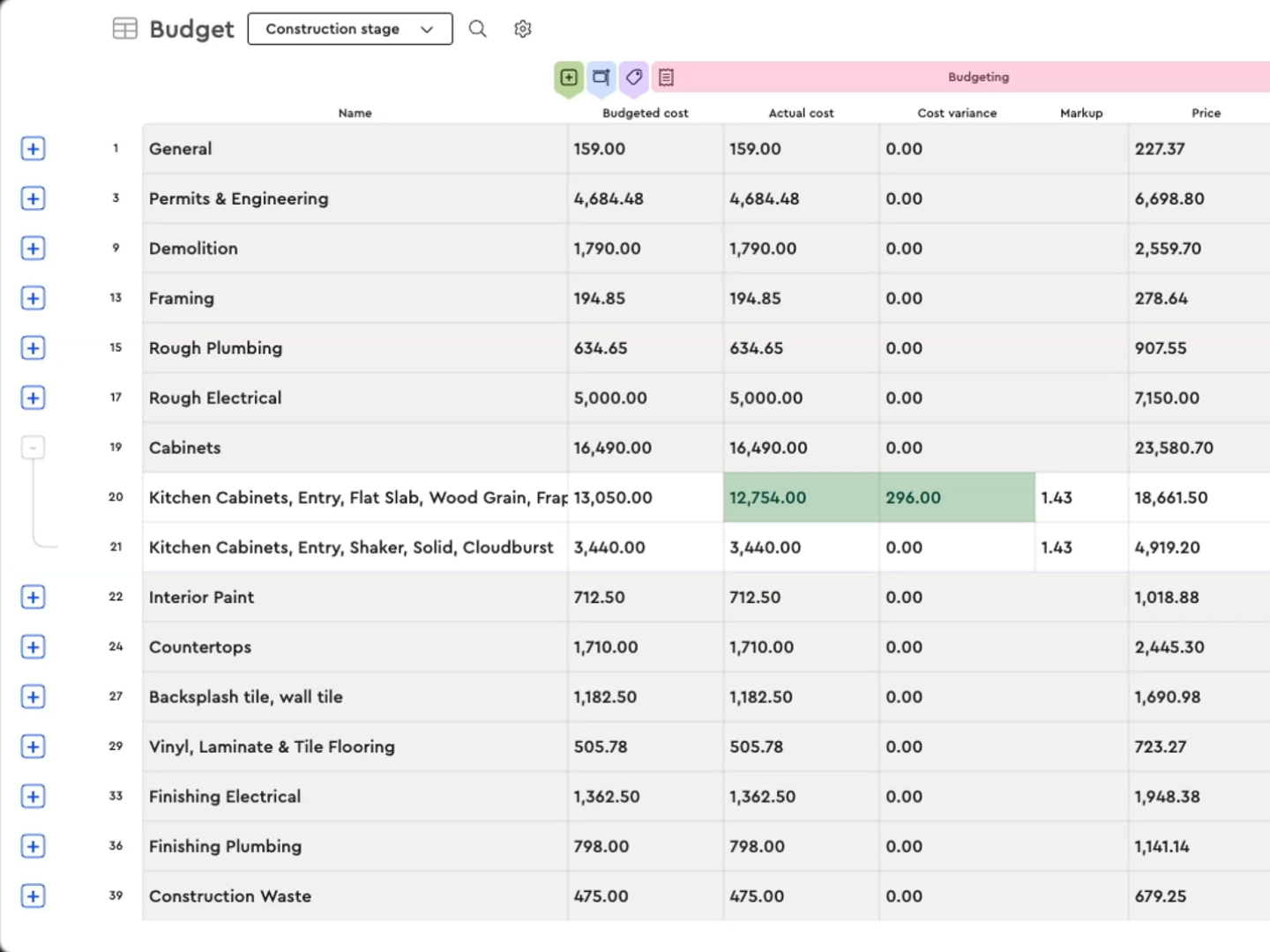Select the green 12,754.00 actual cost cell
This screenshot has height=952, width=1270.
coord(801,497)
